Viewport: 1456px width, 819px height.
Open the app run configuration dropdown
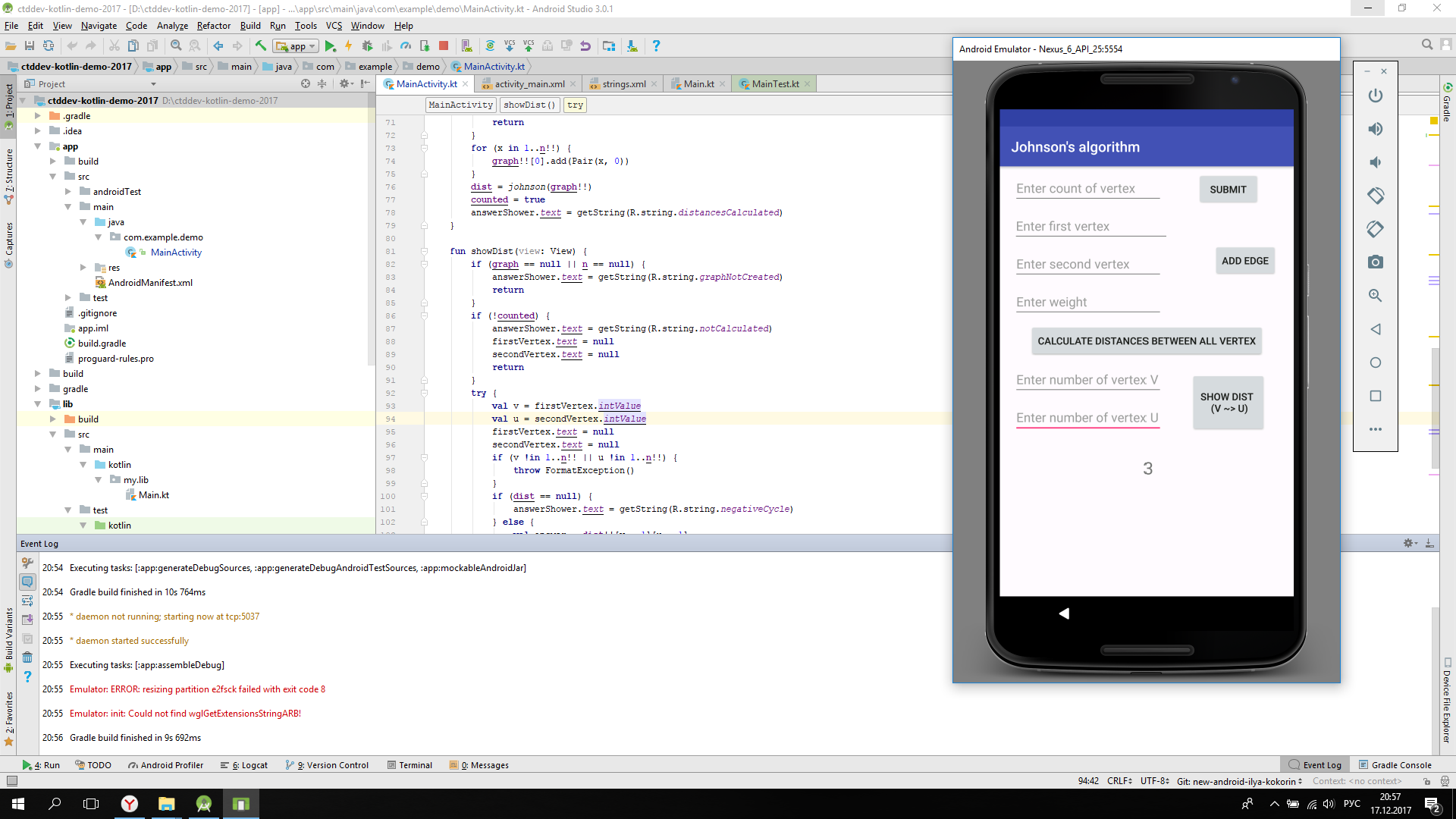(297, 46)
